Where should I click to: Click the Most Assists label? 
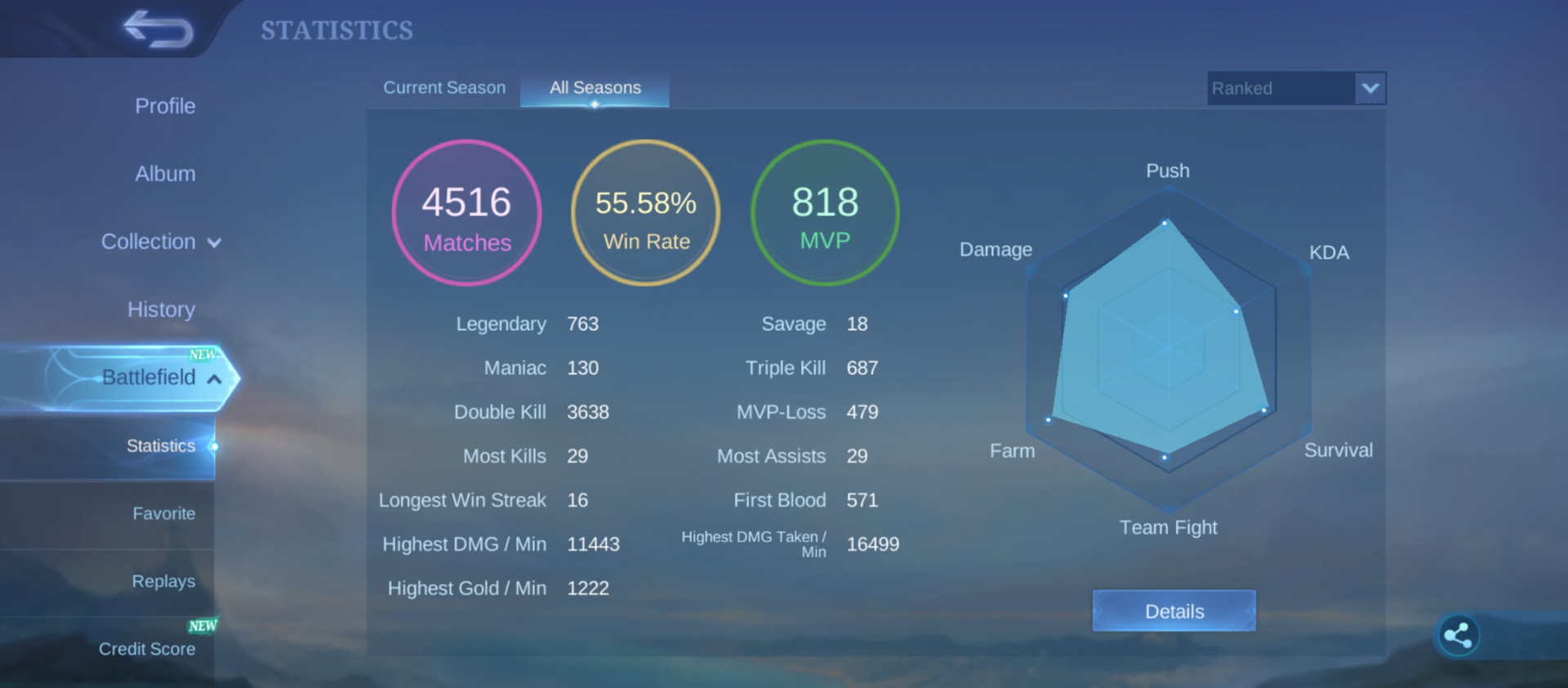(772, 456)
